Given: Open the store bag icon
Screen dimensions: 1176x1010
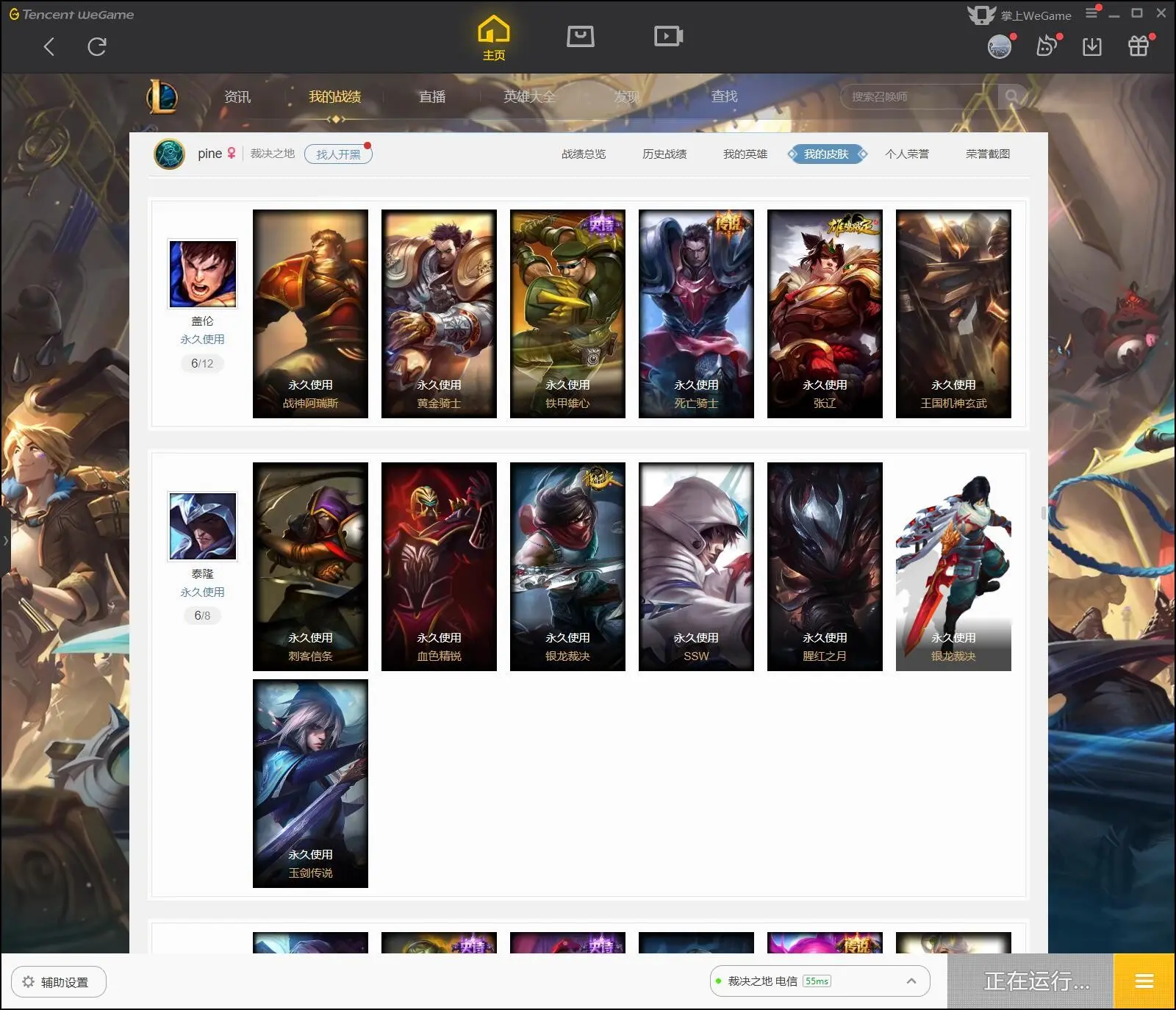Looking at the screenshot, I should point(580,36).
